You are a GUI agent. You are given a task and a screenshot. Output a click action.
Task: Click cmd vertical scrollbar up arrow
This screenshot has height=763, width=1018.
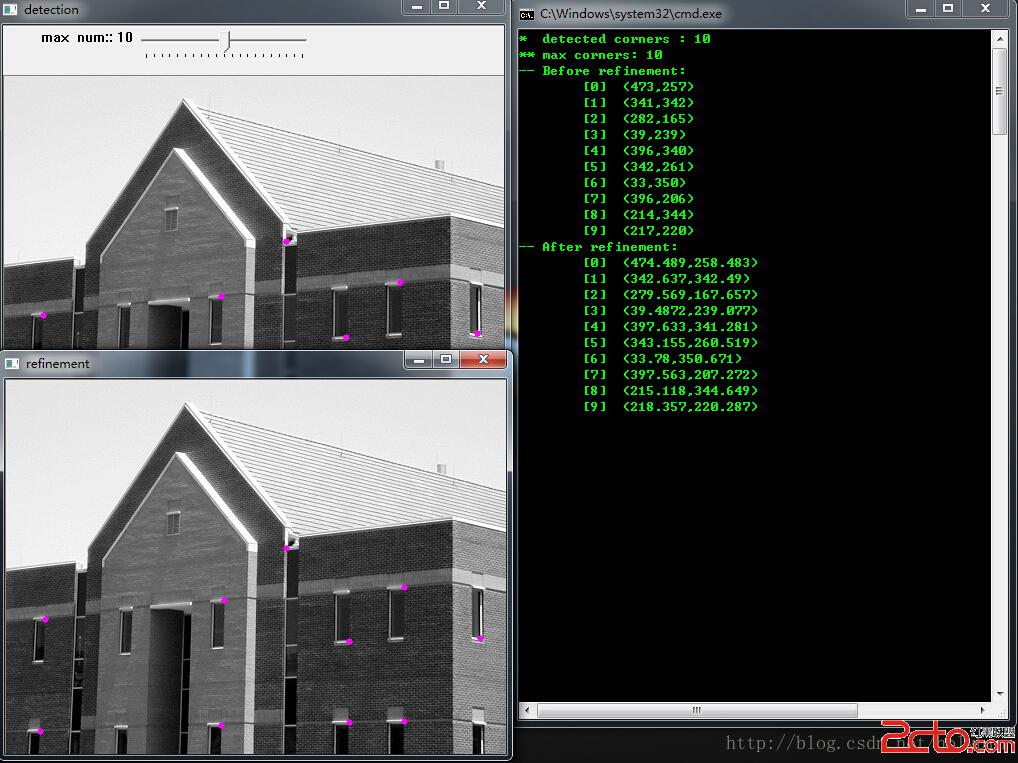click(x=999, y=38)
